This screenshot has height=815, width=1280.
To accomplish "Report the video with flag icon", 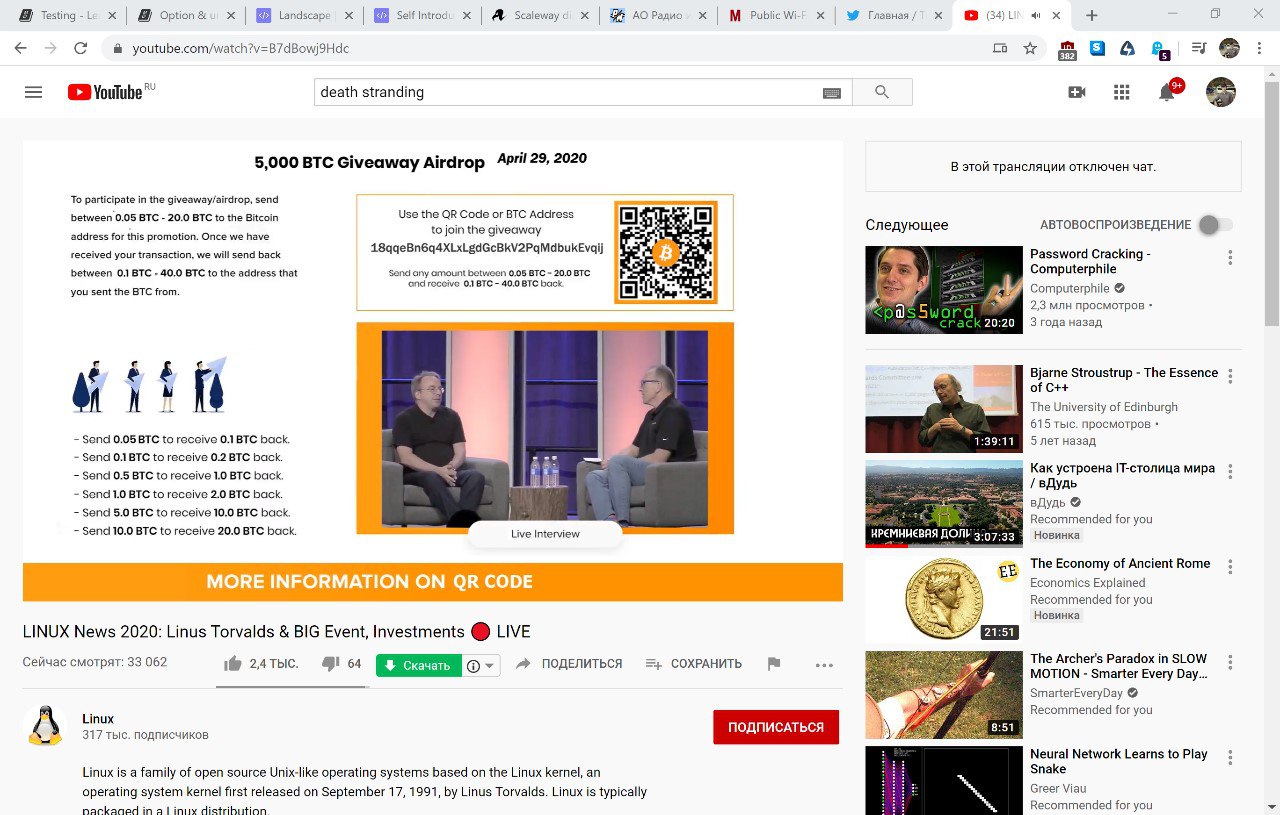I will tap(773, 664).
